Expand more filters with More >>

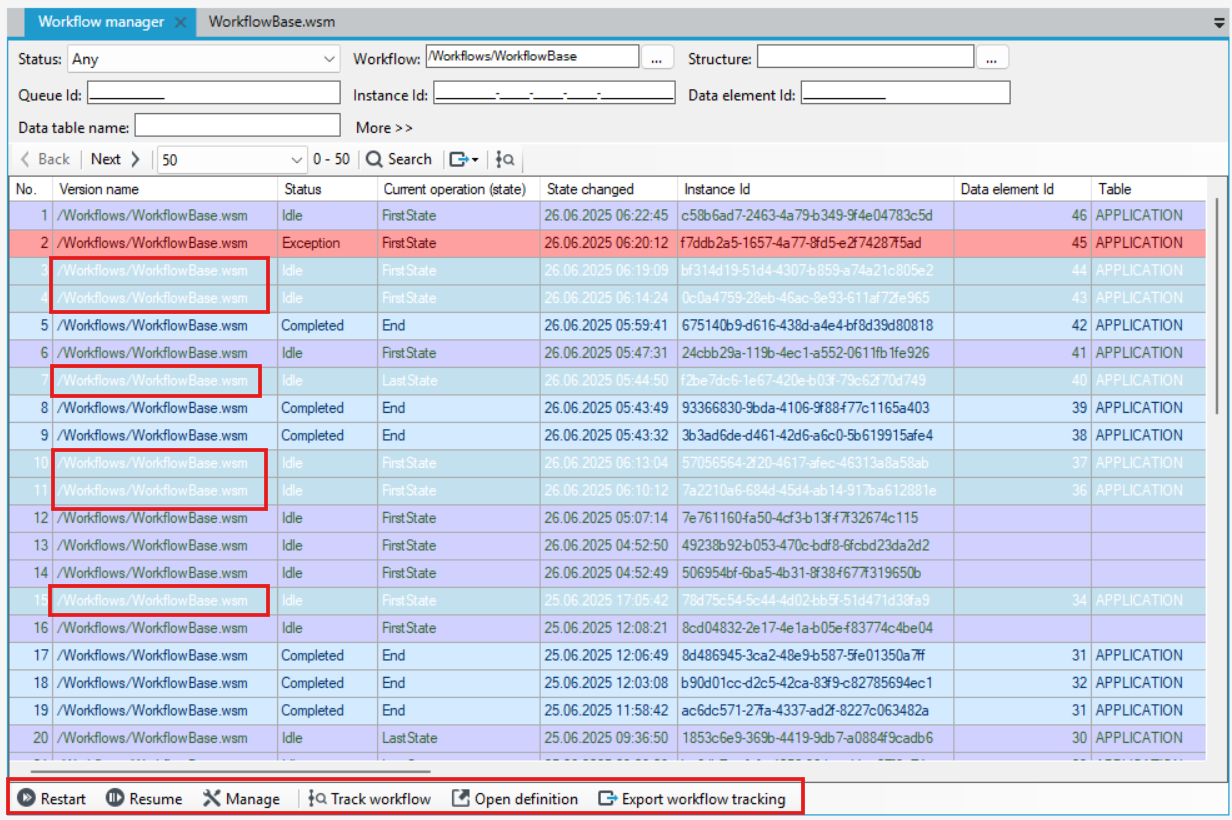point(384,128)
